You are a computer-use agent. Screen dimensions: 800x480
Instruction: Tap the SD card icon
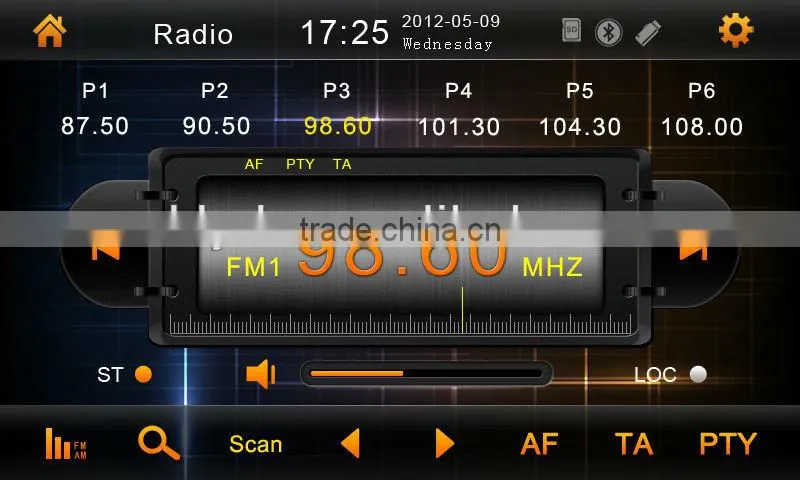click(571, 30)
